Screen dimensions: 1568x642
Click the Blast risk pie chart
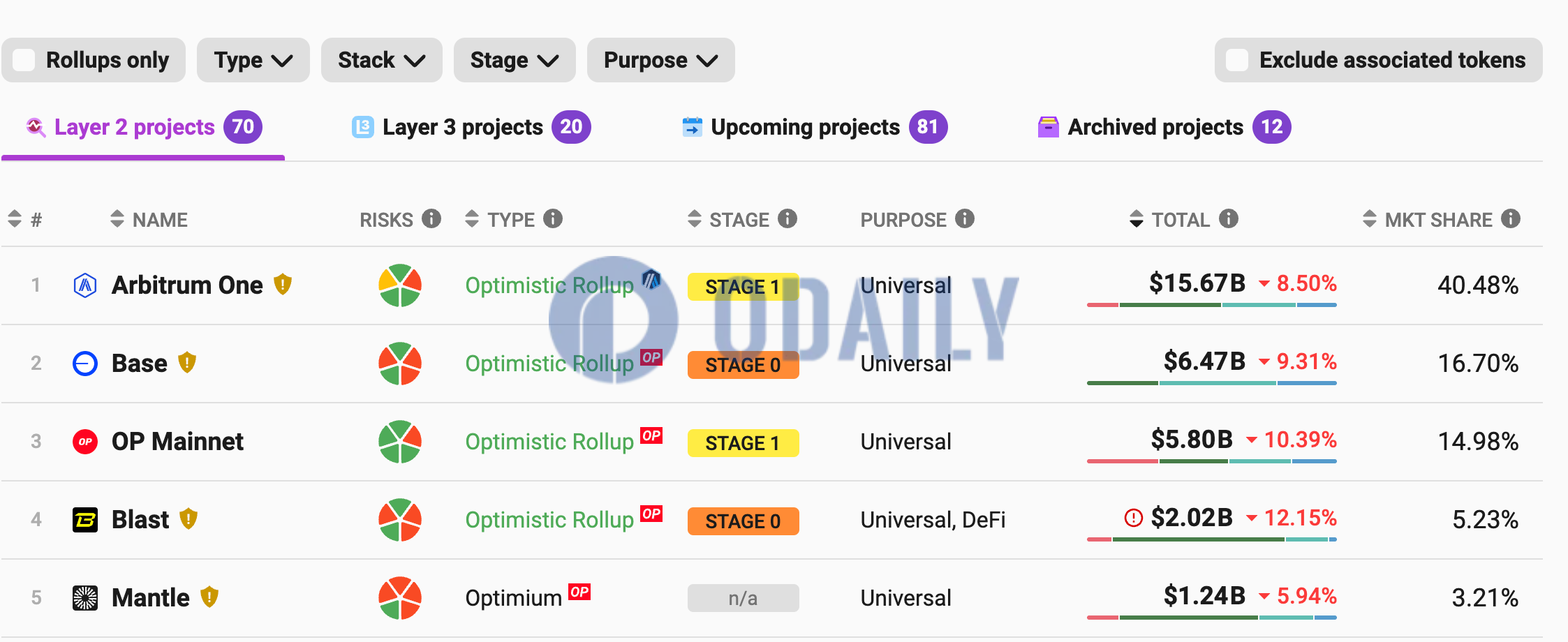(400, 520)
